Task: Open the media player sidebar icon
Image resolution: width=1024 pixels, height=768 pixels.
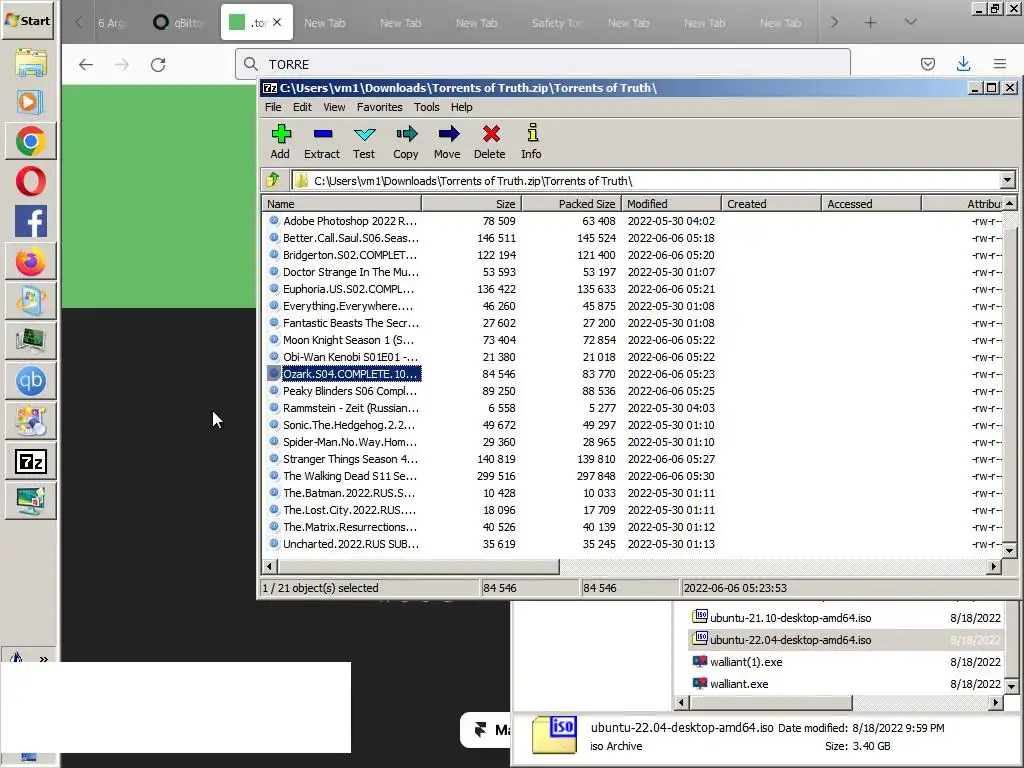Action: coord(30,102)
